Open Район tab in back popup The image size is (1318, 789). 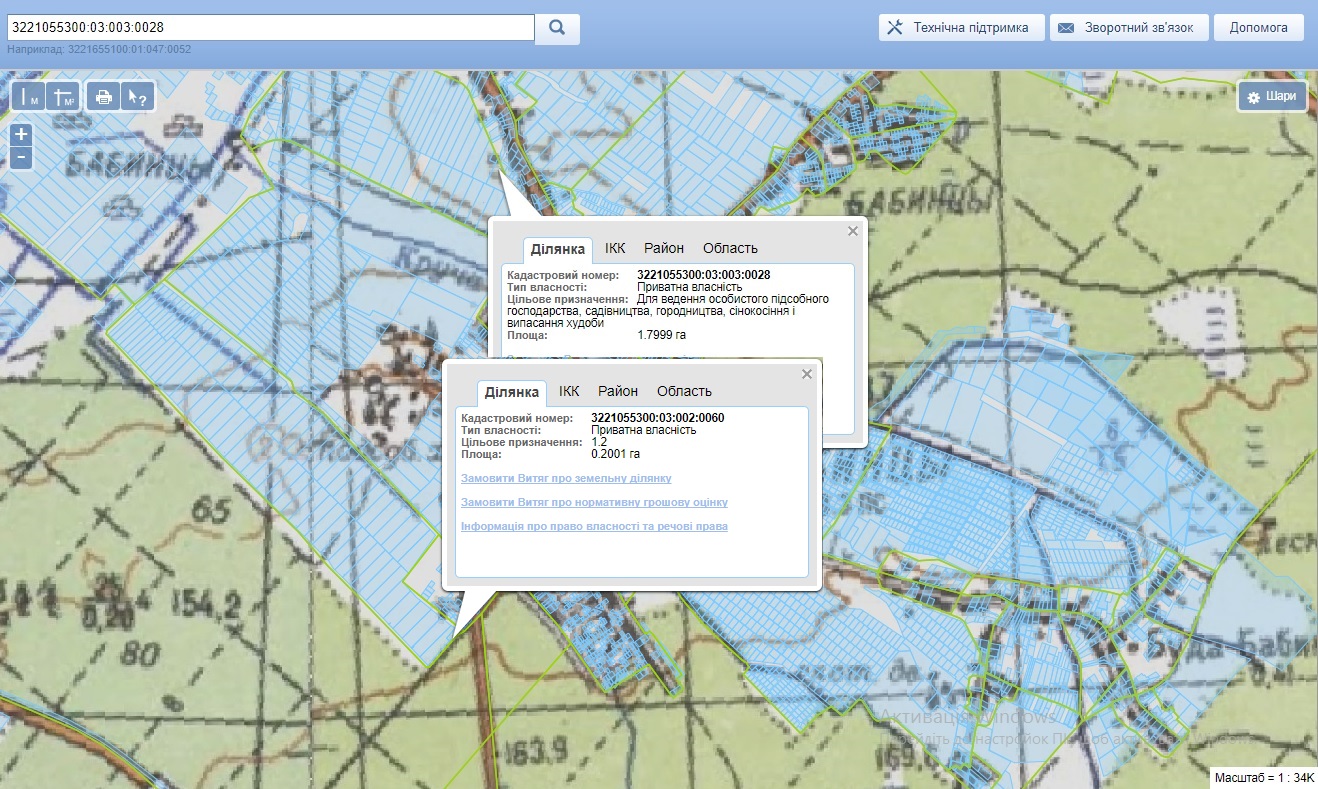point(664,248)
